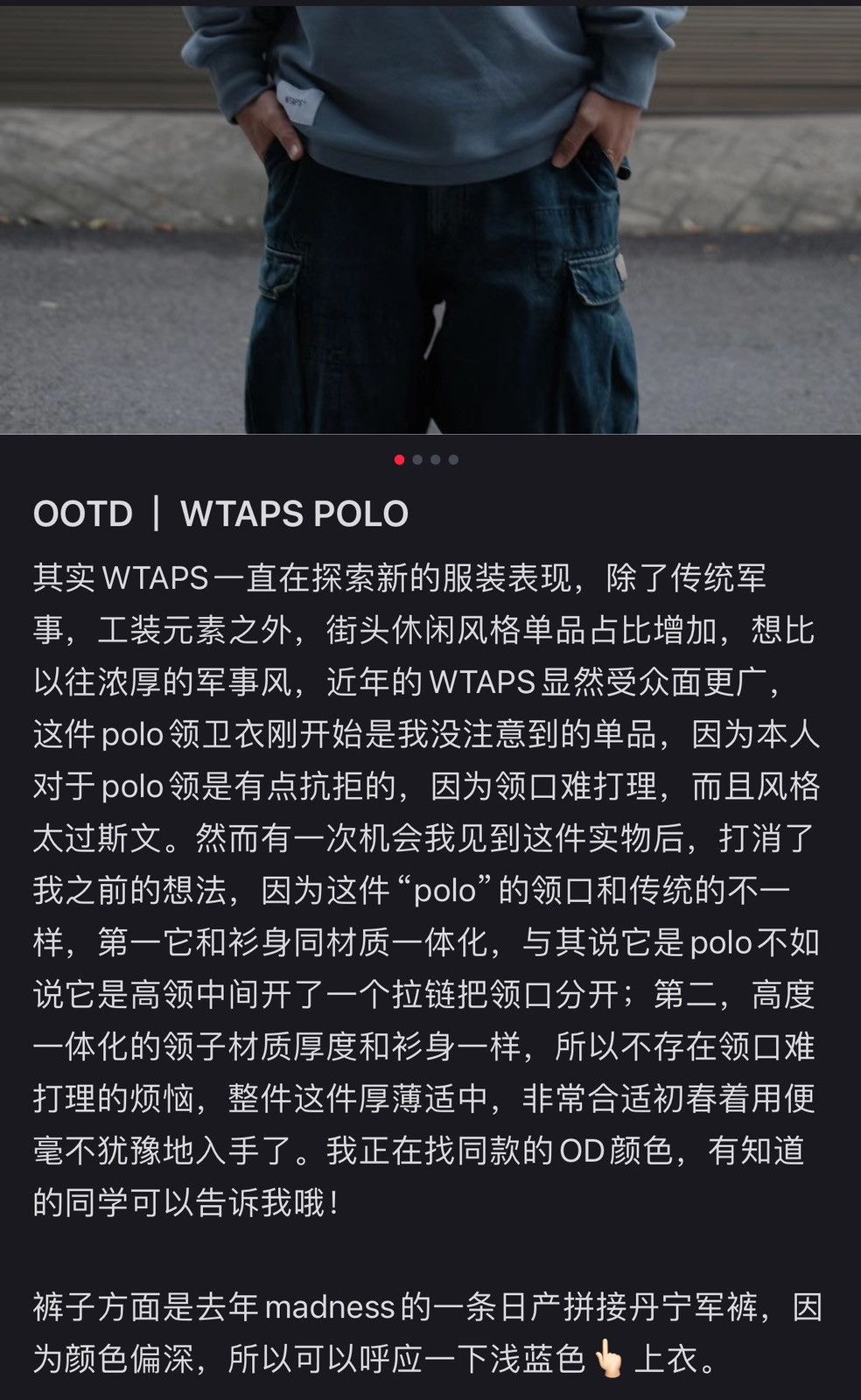Tap the paragraph starting 裤子方面是去年

(427, 1333)
